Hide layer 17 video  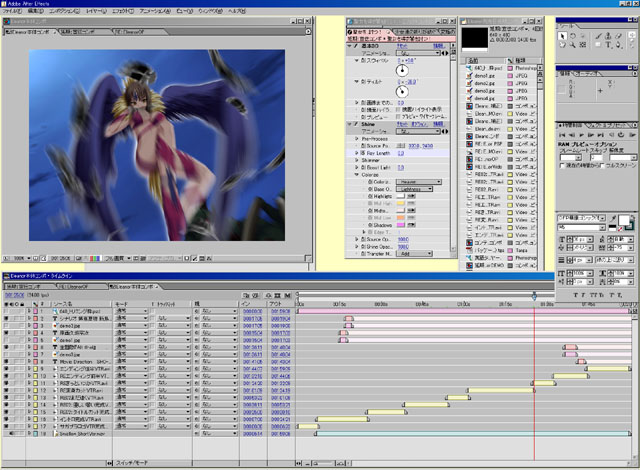tap(6, 426)
